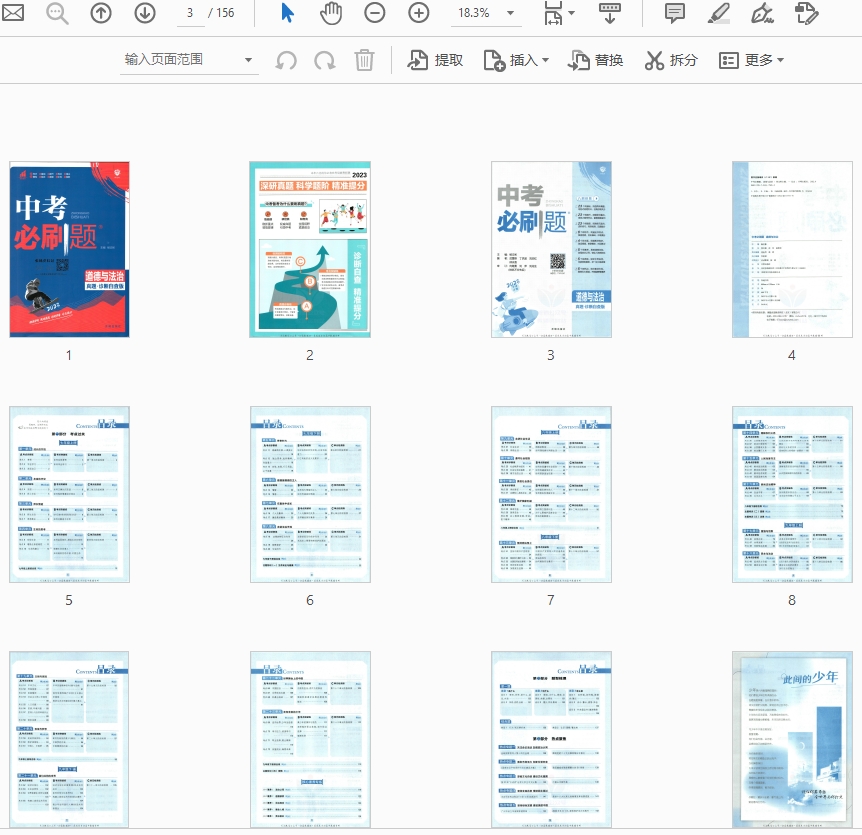This screenshot has height=835, width=862.
Task: Select page 8 thumbnail
Action: (x=792, y=494)
